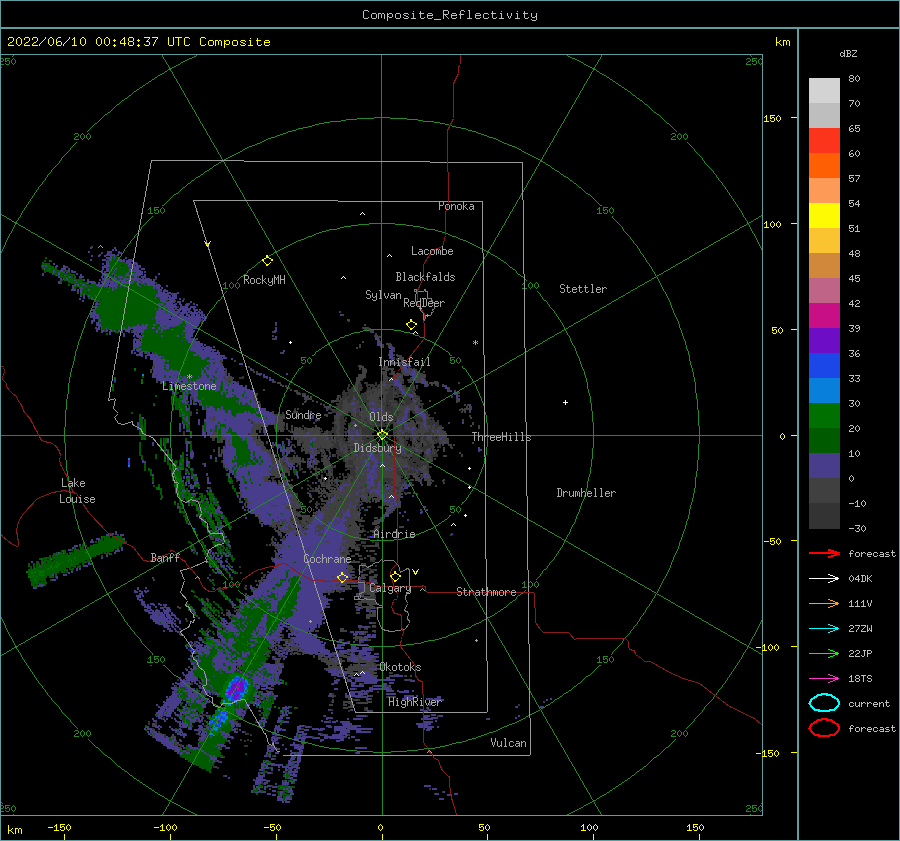Image resolution: width=900 pixels, height=841 pixels.
Task: Click the white 04DK arrow icon
Action: [824, 578]
